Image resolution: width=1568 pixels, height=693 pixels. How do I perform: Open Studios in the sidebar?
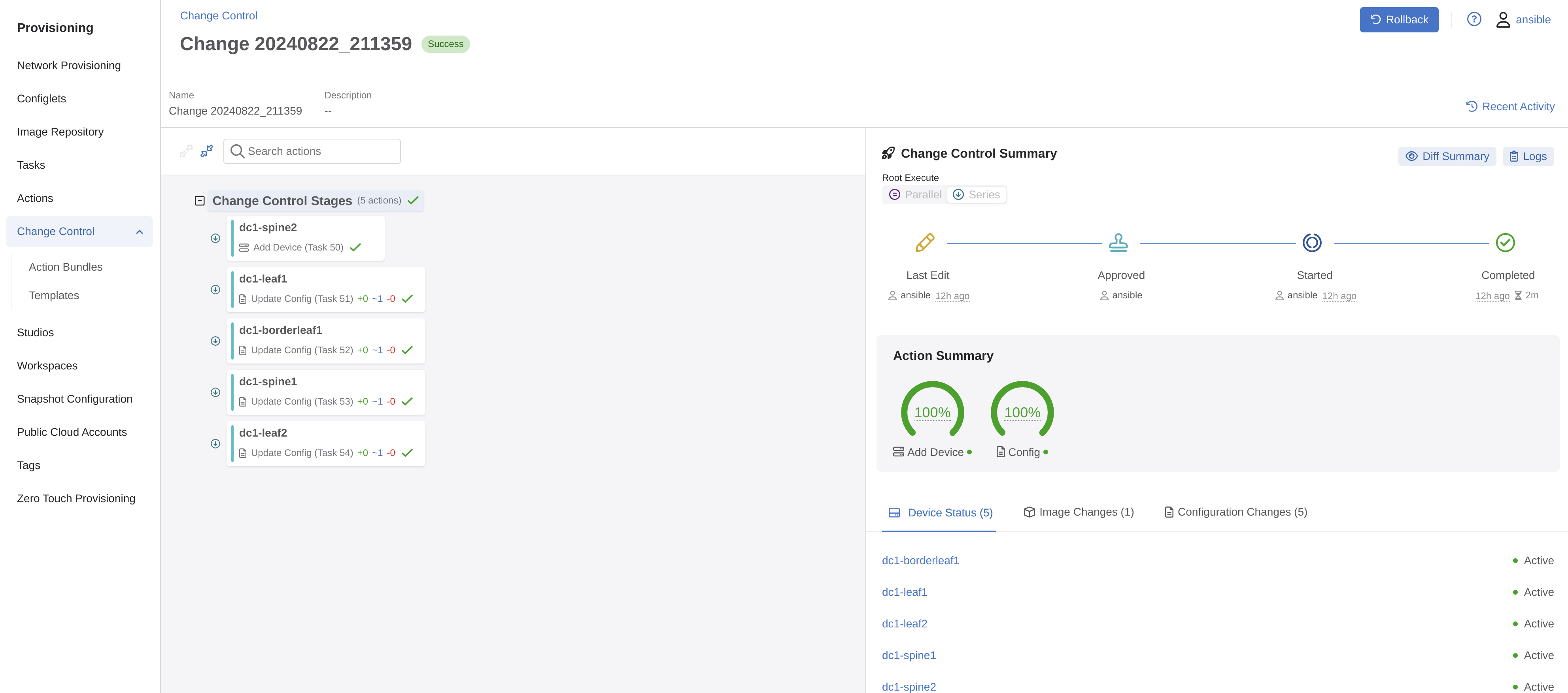click(35, 333)
